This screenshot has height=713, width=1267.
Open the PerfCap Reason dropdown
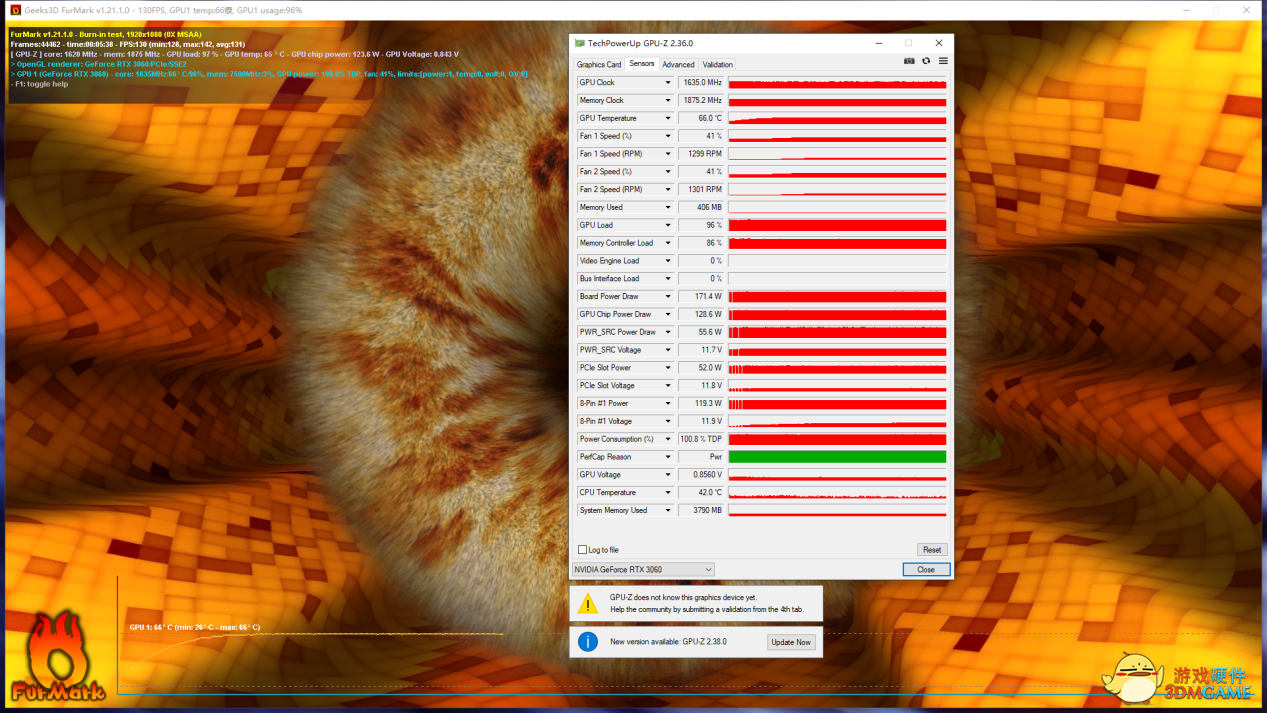coord(668,457)
